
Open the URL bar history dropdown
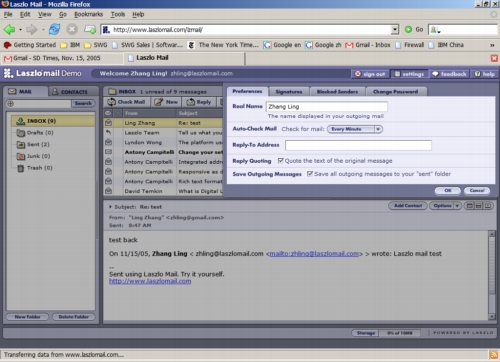395,30
